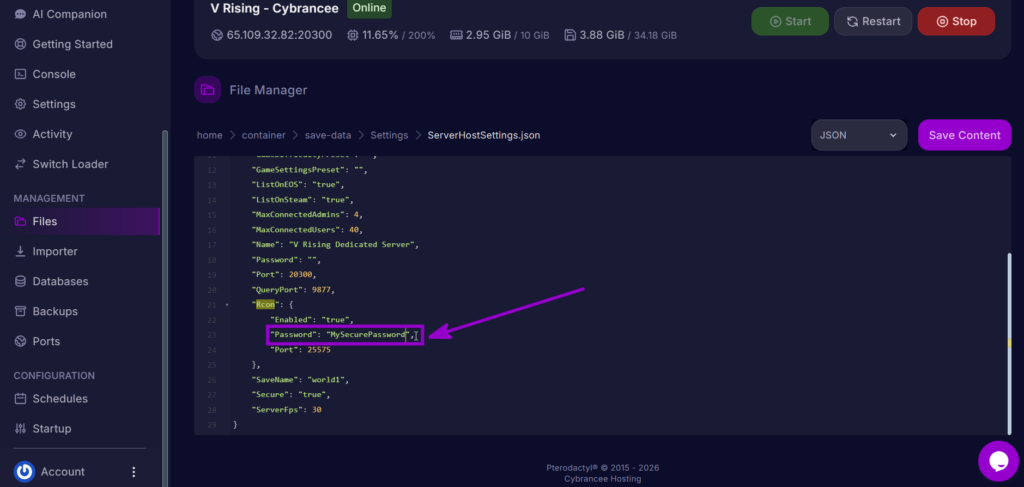Click the "MaxConnectedAdmins": 4 line
Image resolution: width=1024 pixels, height=487 pixels.
(307, 215)
